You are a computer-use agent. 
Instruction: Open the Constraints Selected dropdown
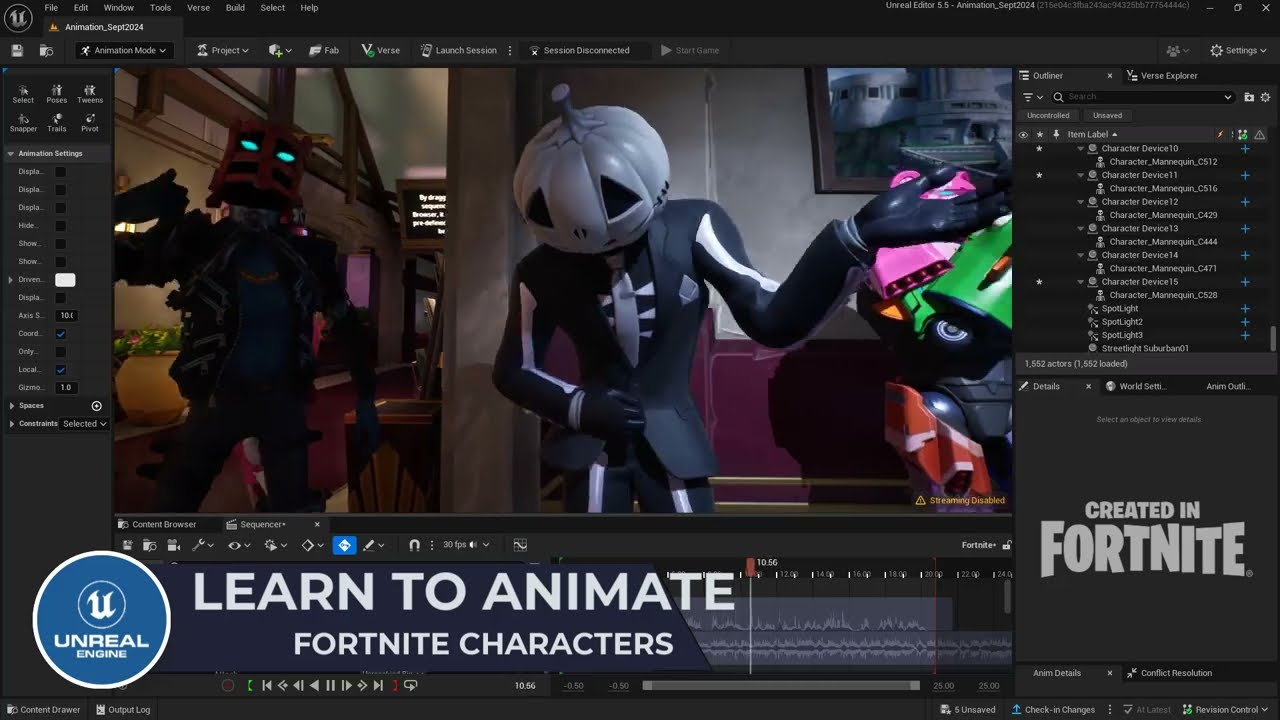tap(84, 424)
